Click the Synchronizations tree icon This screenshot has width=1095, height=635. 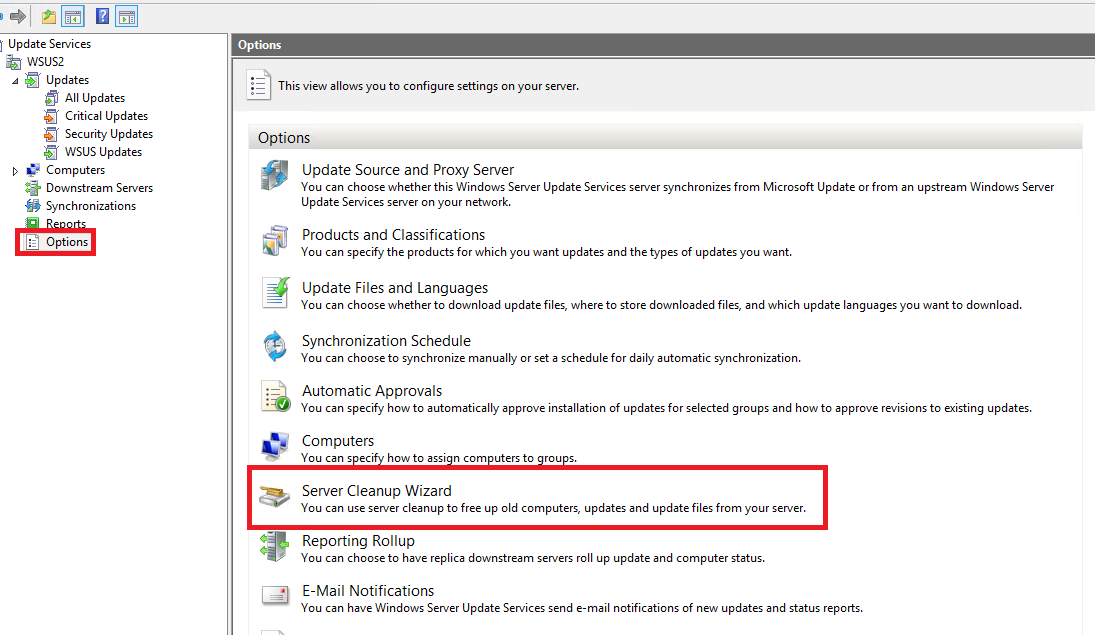pyautogui.click(x=33, y=206)
